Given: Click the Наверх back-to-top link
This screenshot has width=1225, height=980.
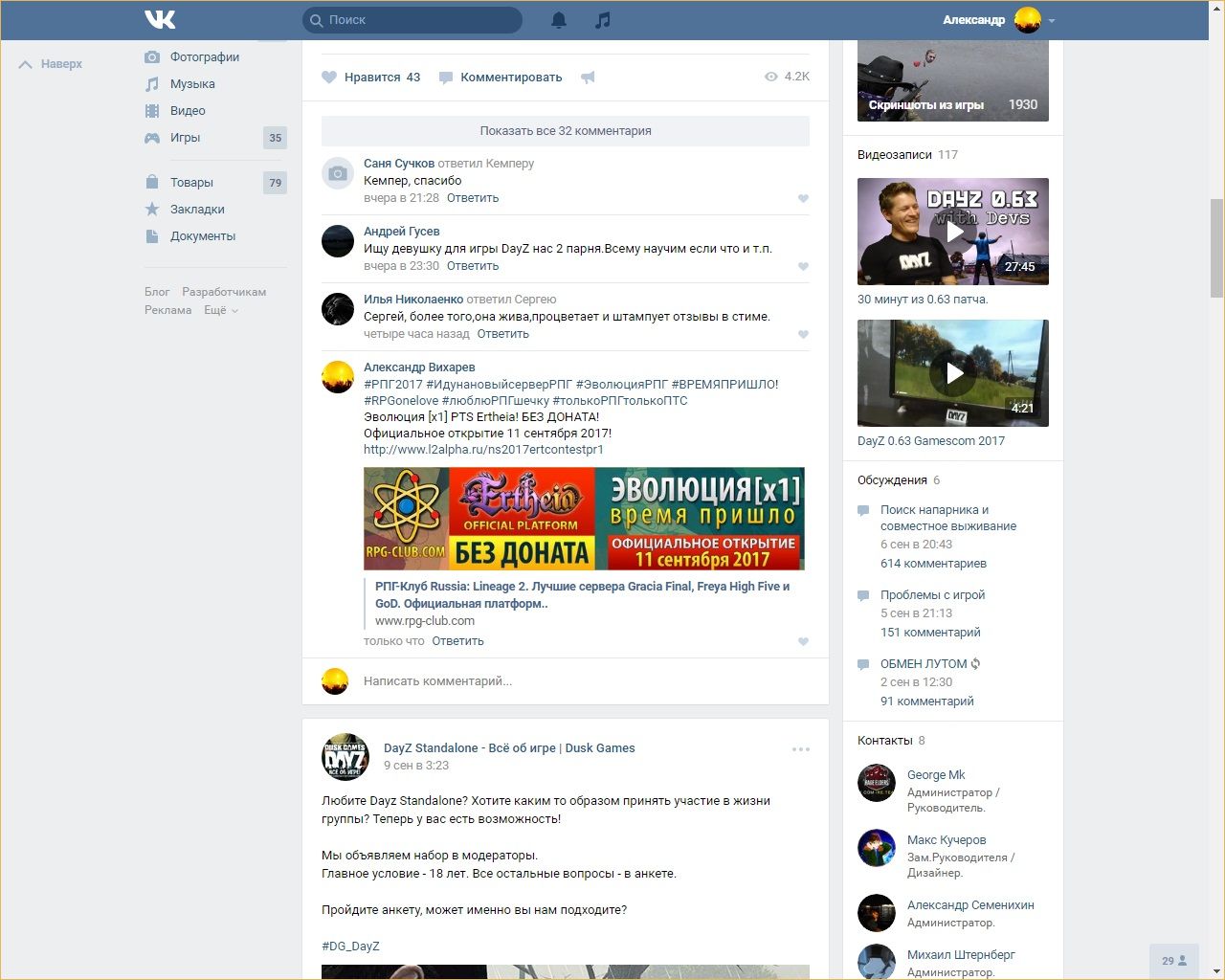Looking at the screenshot, I should point(51,64).
